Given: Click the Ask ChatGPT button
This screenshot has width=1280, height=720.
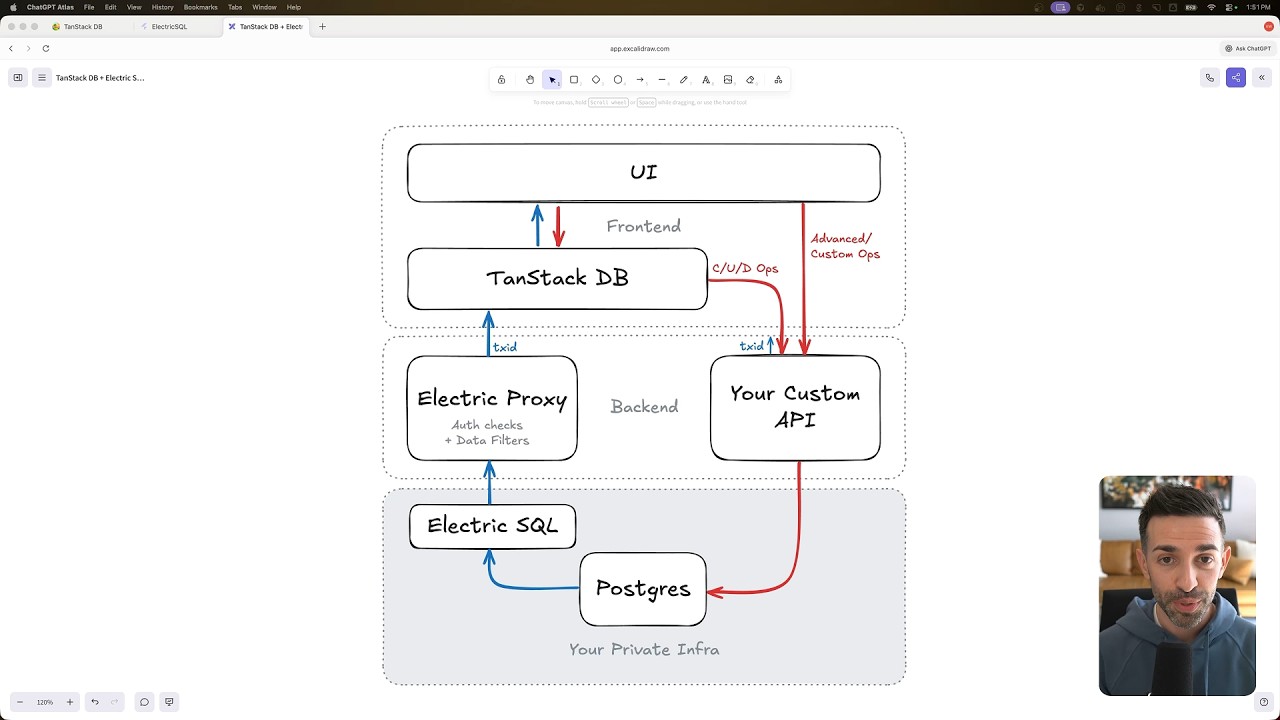Looking at the screenshot, I should pyautogui.click(x=1246, y=48).
